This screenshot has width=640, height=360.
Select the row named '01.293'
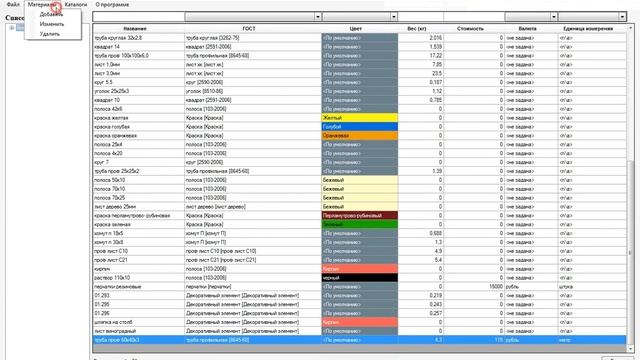point(360,296)
